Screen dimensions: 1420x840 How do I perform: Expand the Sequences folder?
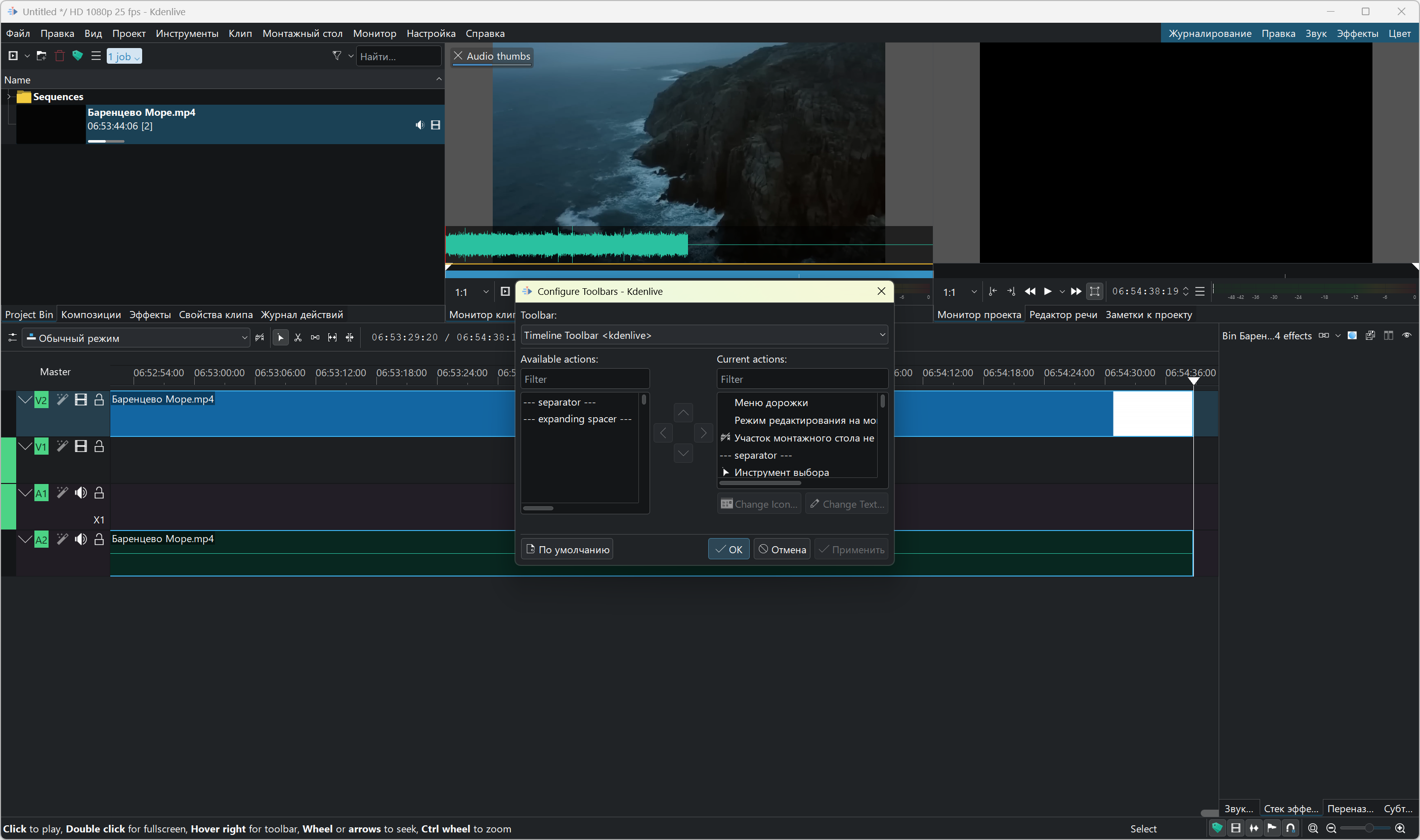pos(9,97)
